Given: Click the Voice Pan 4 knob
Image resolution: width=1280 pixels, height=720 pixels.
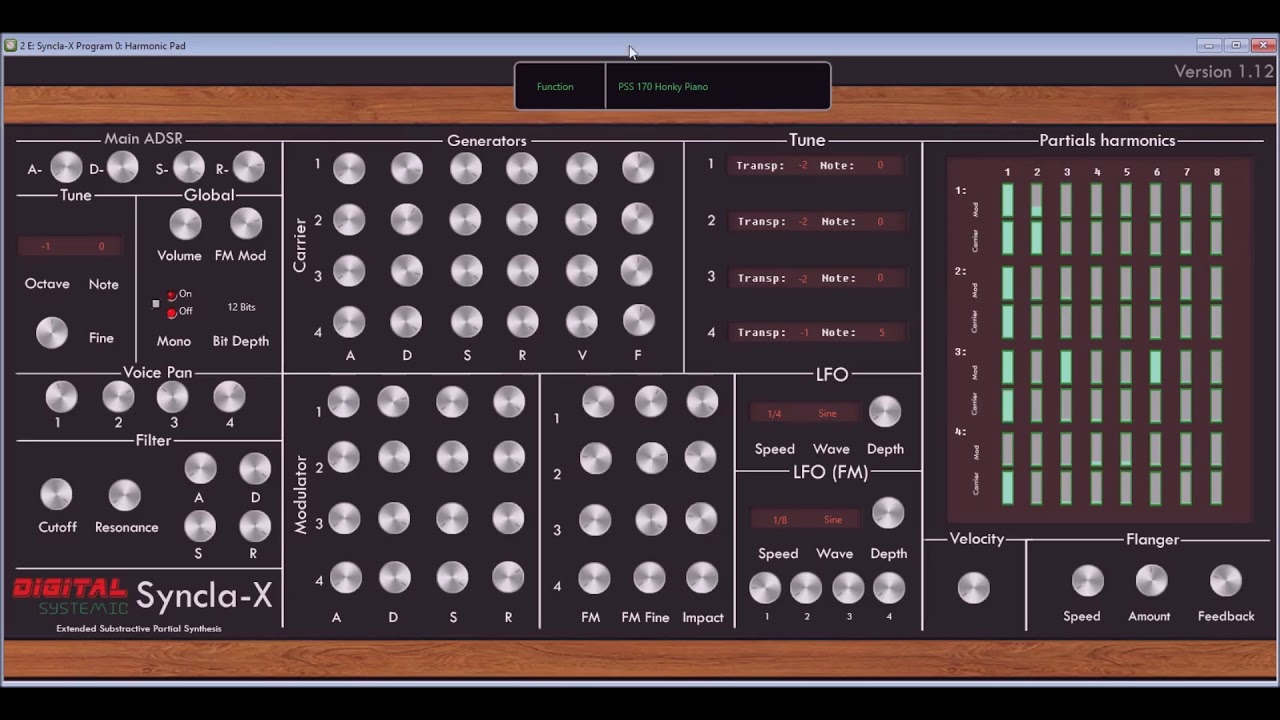Looking at the screenshot, I should click(x=229, y=397).
